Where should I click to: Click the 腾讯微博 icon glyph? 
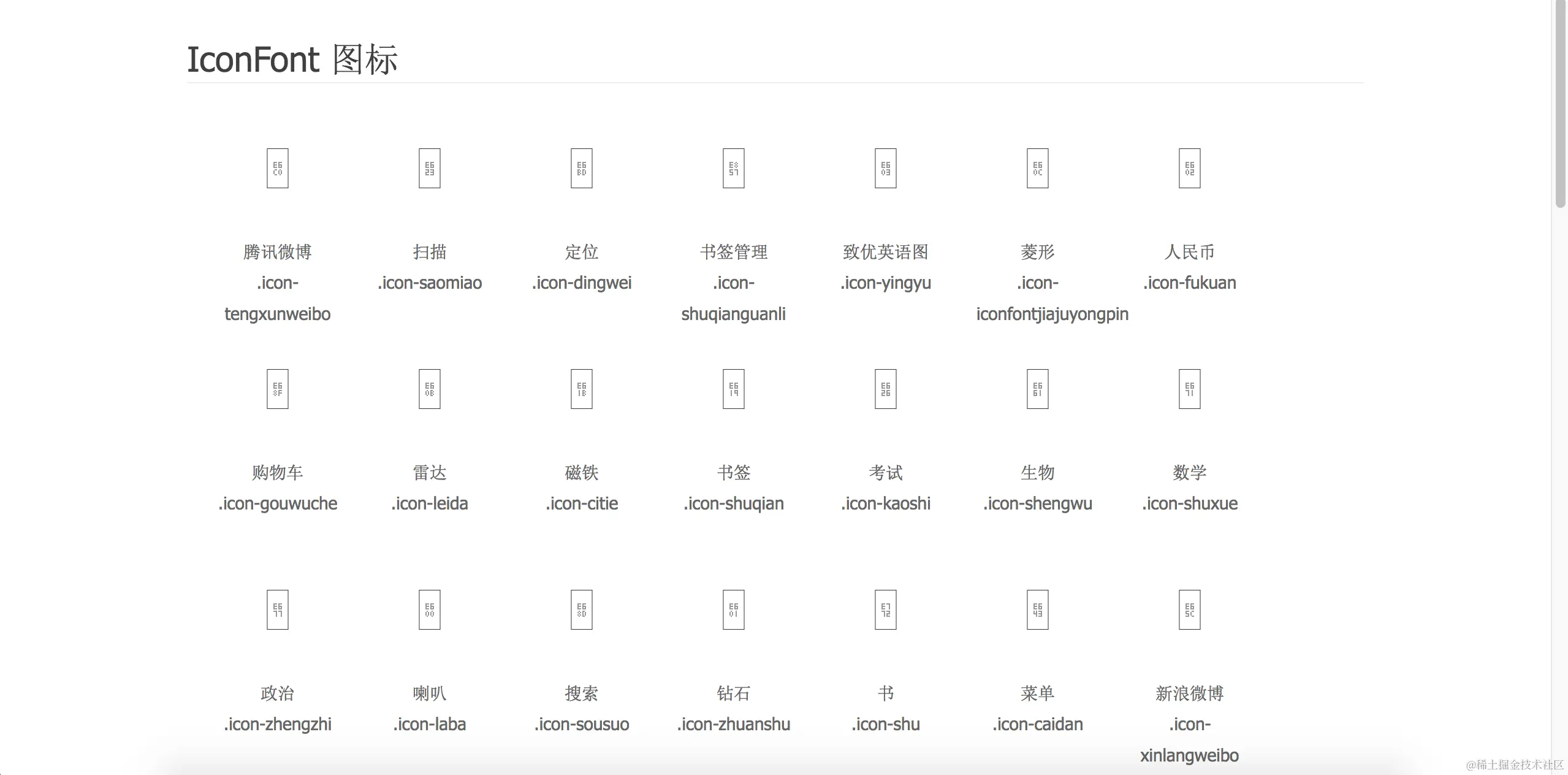(x=277, y=168)
